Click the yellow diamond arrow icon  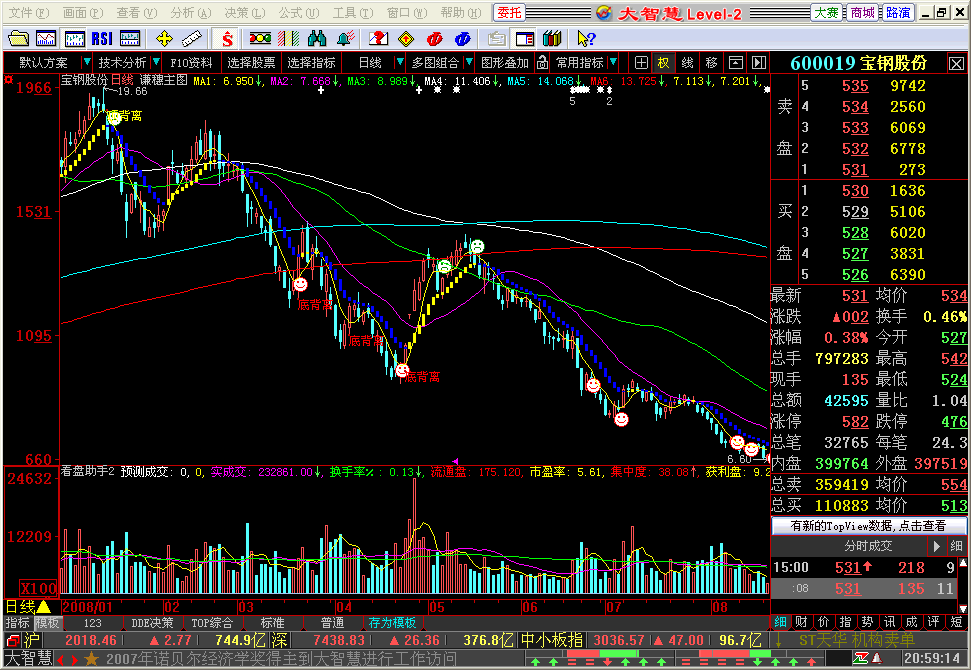pos(406,39)
